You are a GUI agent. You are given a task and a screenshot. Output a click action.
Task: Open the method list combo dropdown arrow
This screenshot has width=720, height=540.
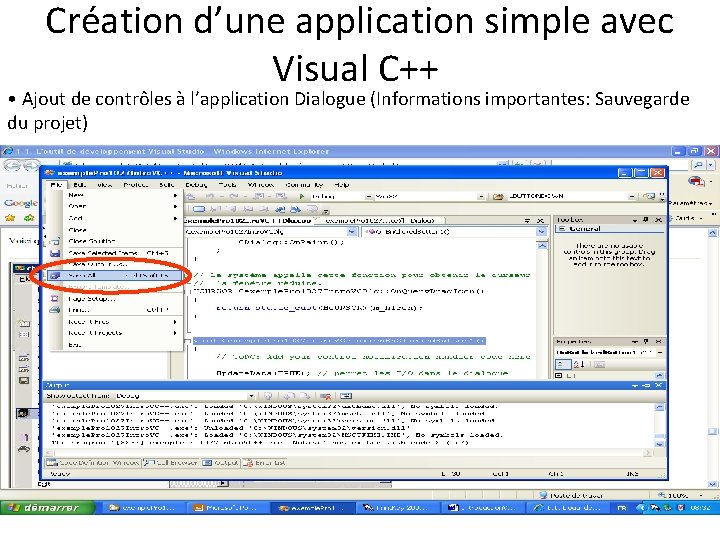click(541, 232)
